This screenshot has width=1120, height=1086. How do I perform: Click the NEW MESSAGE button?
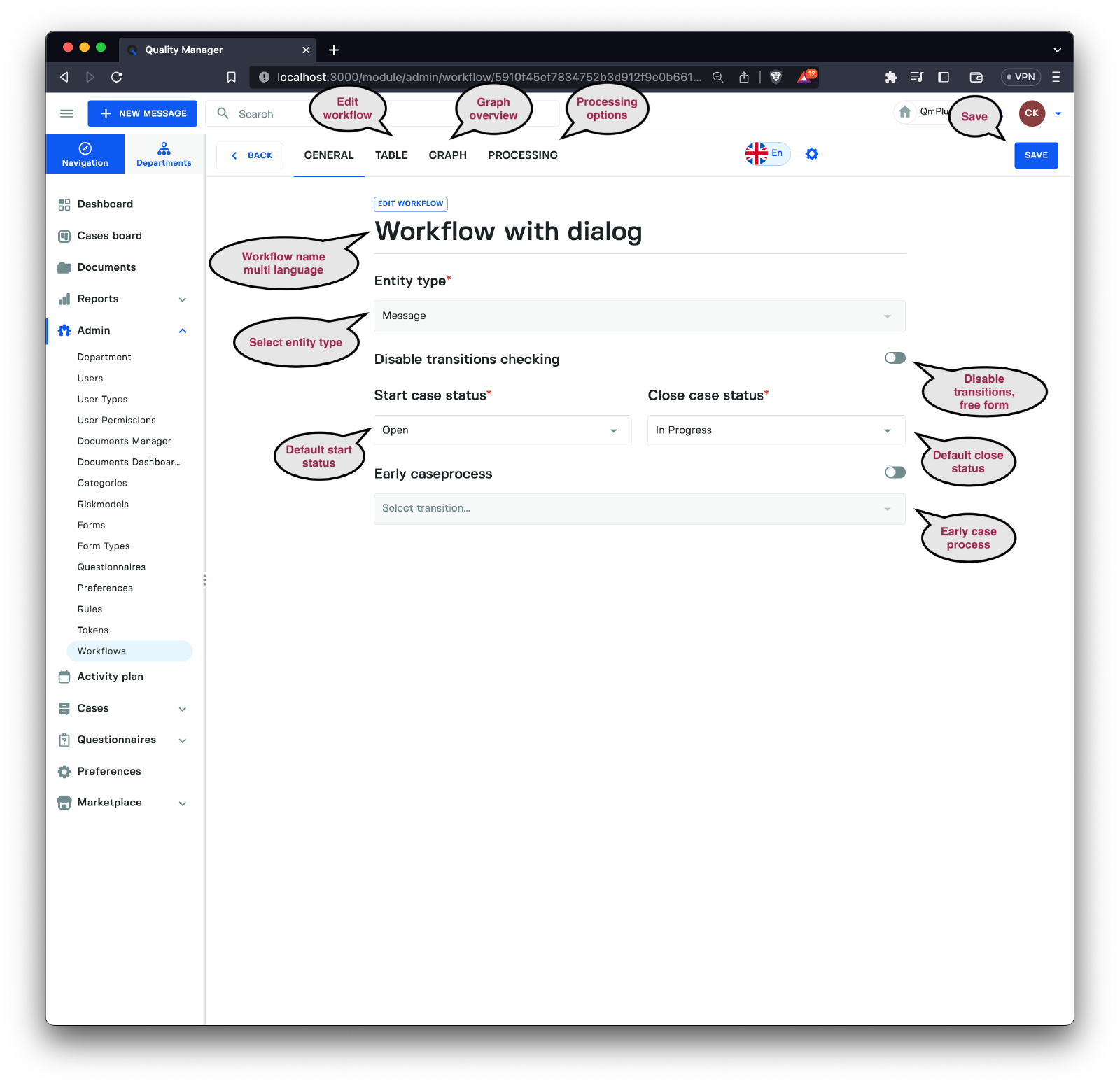143,113
